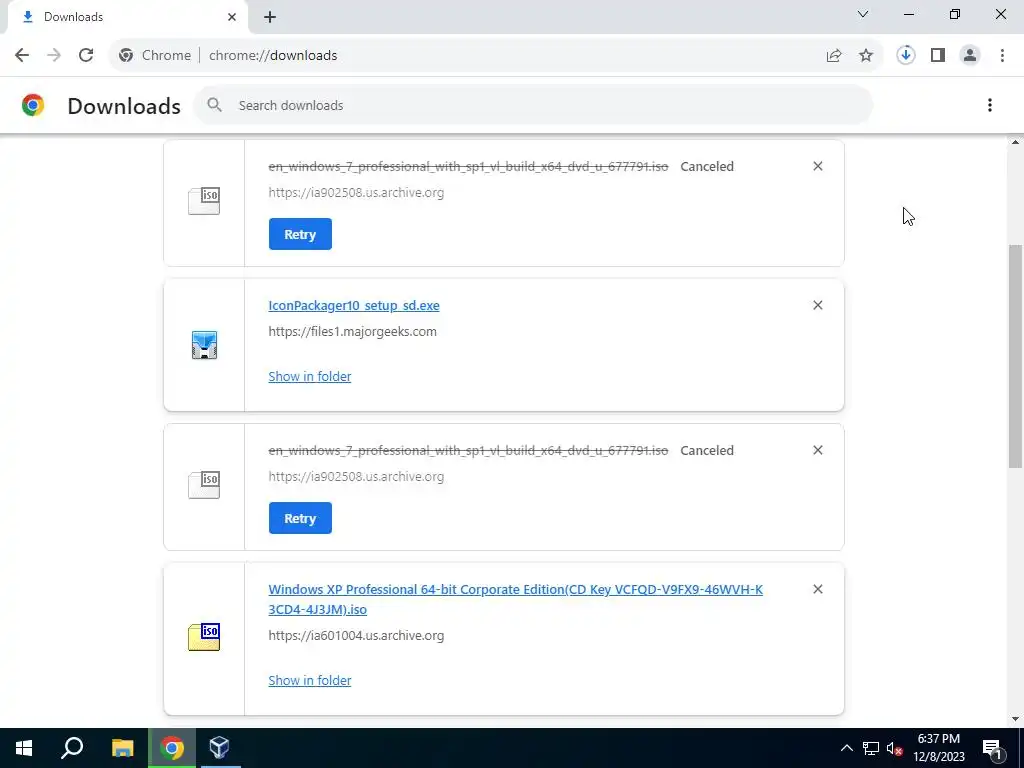
Task: Share this page via the share icon
Action: (834, 56)
